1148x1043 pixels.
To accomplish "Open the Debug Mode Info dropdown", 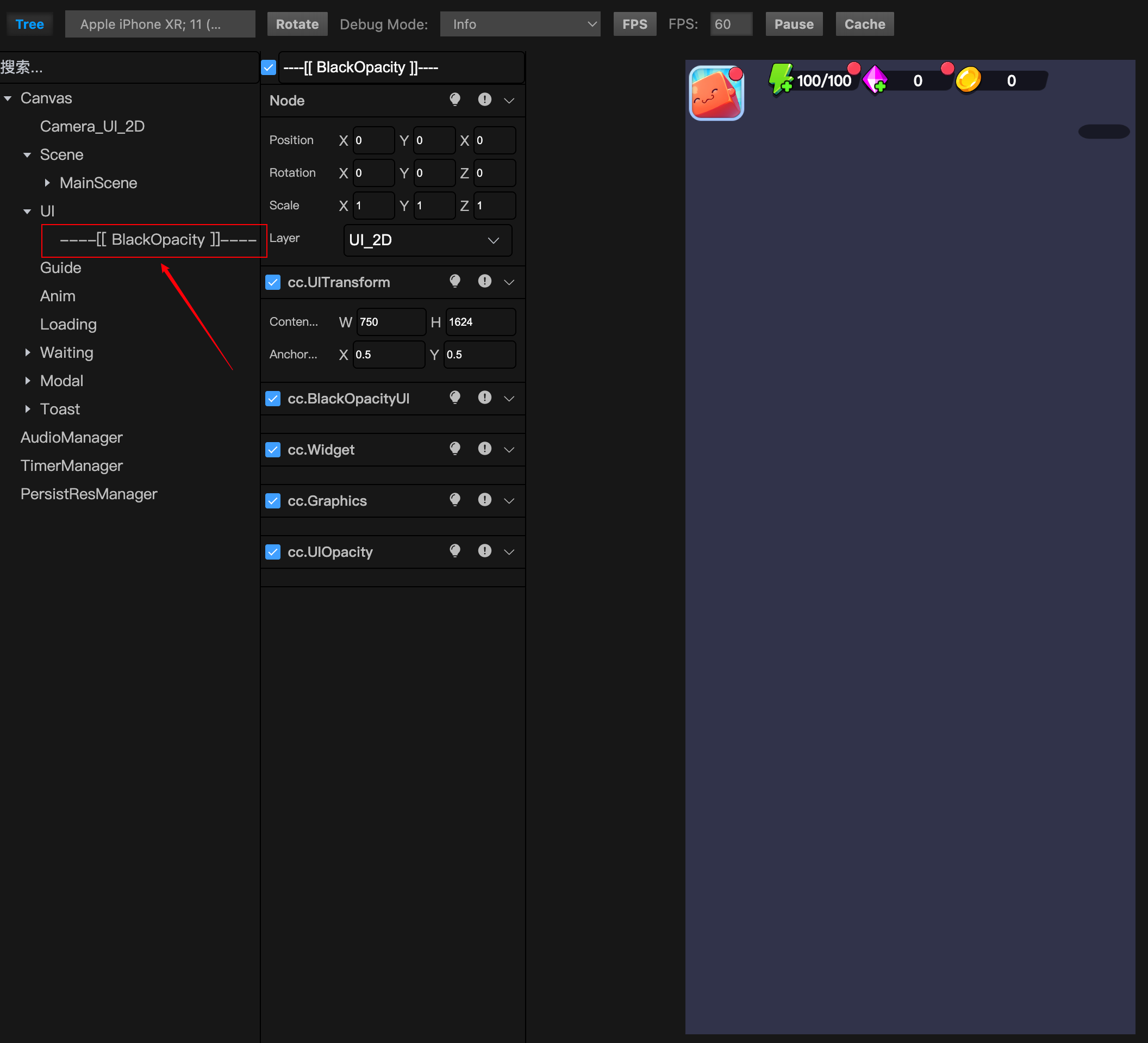I will pos(520,24).
